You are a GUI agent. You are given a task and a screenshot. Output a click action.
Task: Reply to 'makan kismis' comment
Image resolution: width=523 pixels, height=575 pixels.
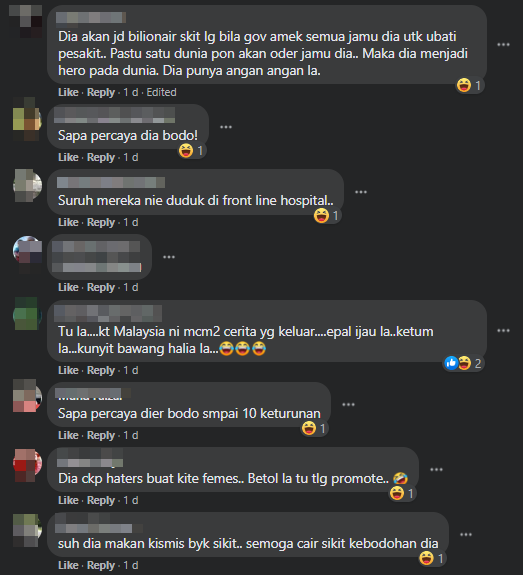pos(101,565)
